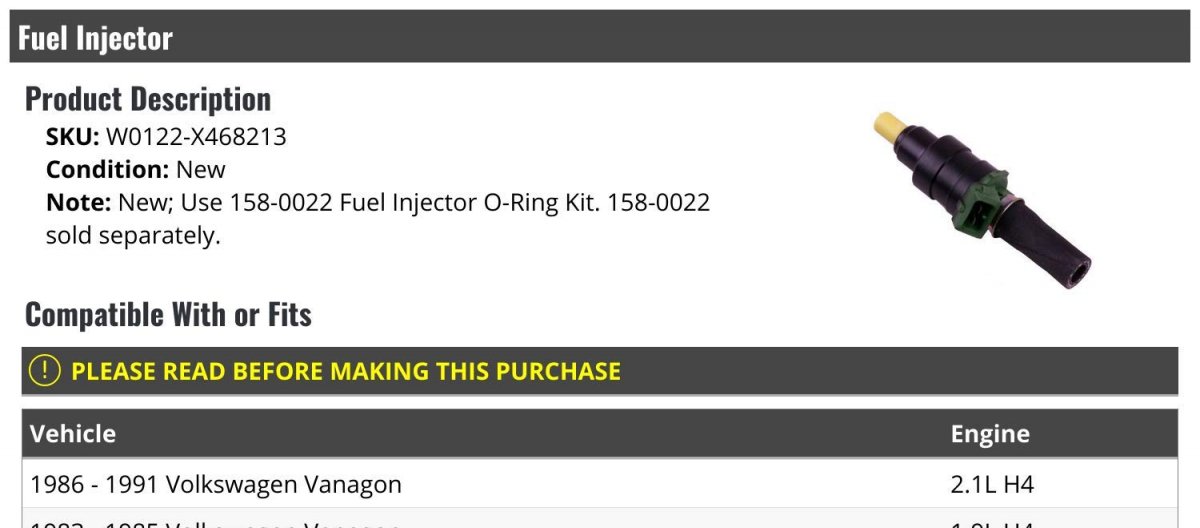
Task: Click the exclamation warning icon
Action: tap(45, 371)
